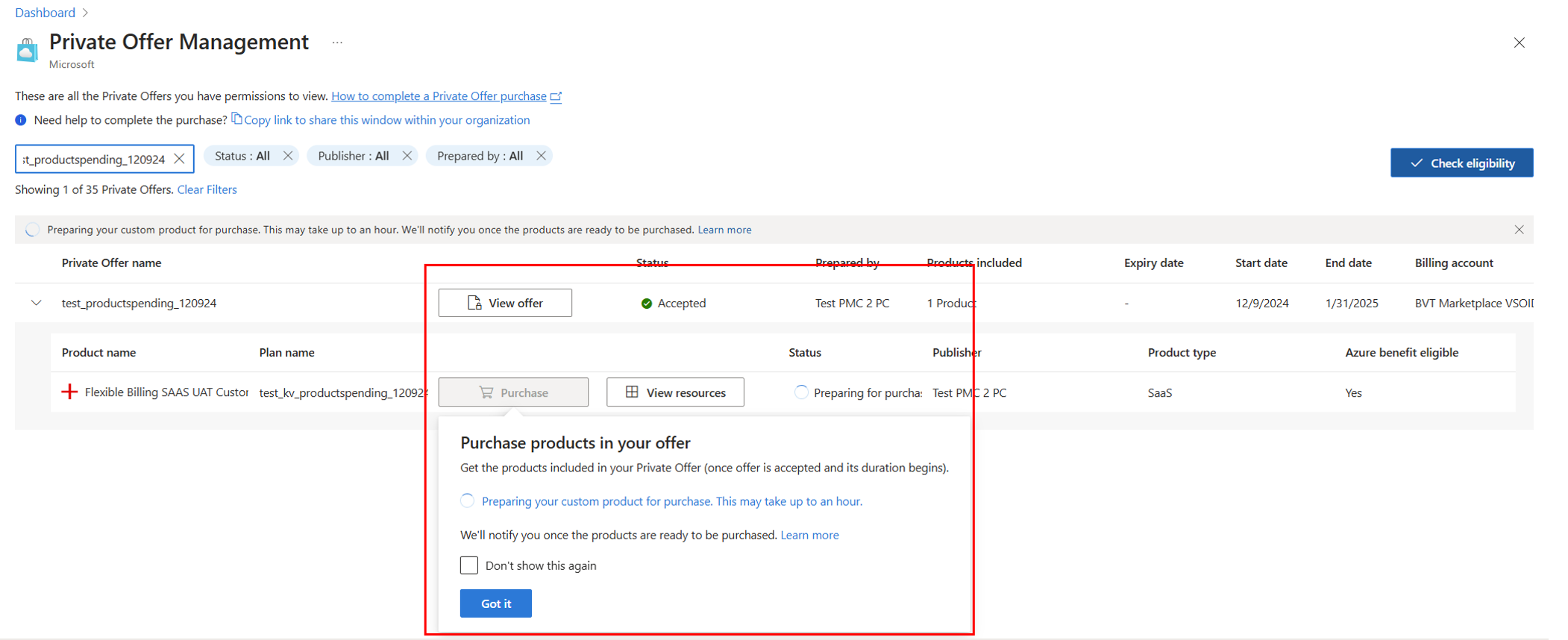The width and height of the screenshot is (1568, 640).
Task: Click Clear Filters link
Action: coord(207,189)
